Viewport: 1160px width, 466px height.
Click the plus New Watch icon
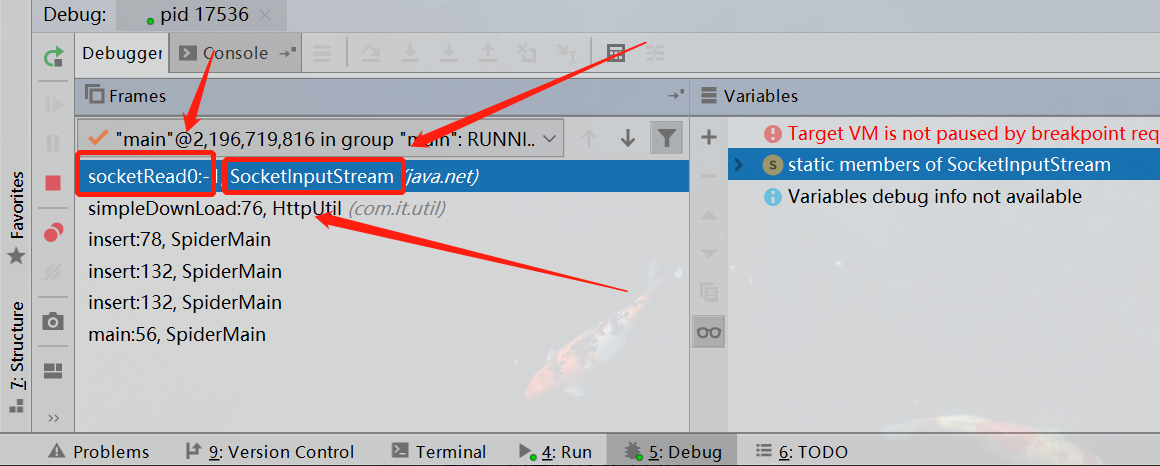709,137
